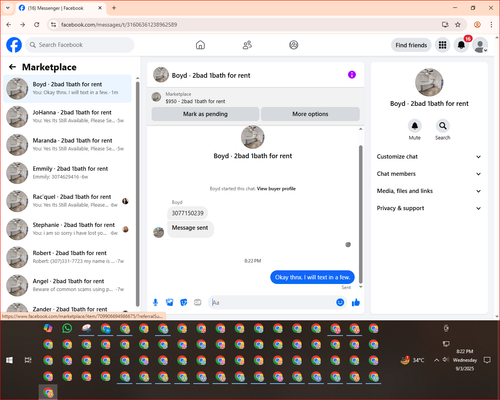Click the conversation list scrollbar
This screenshot has height=400, width=500.
137,193
